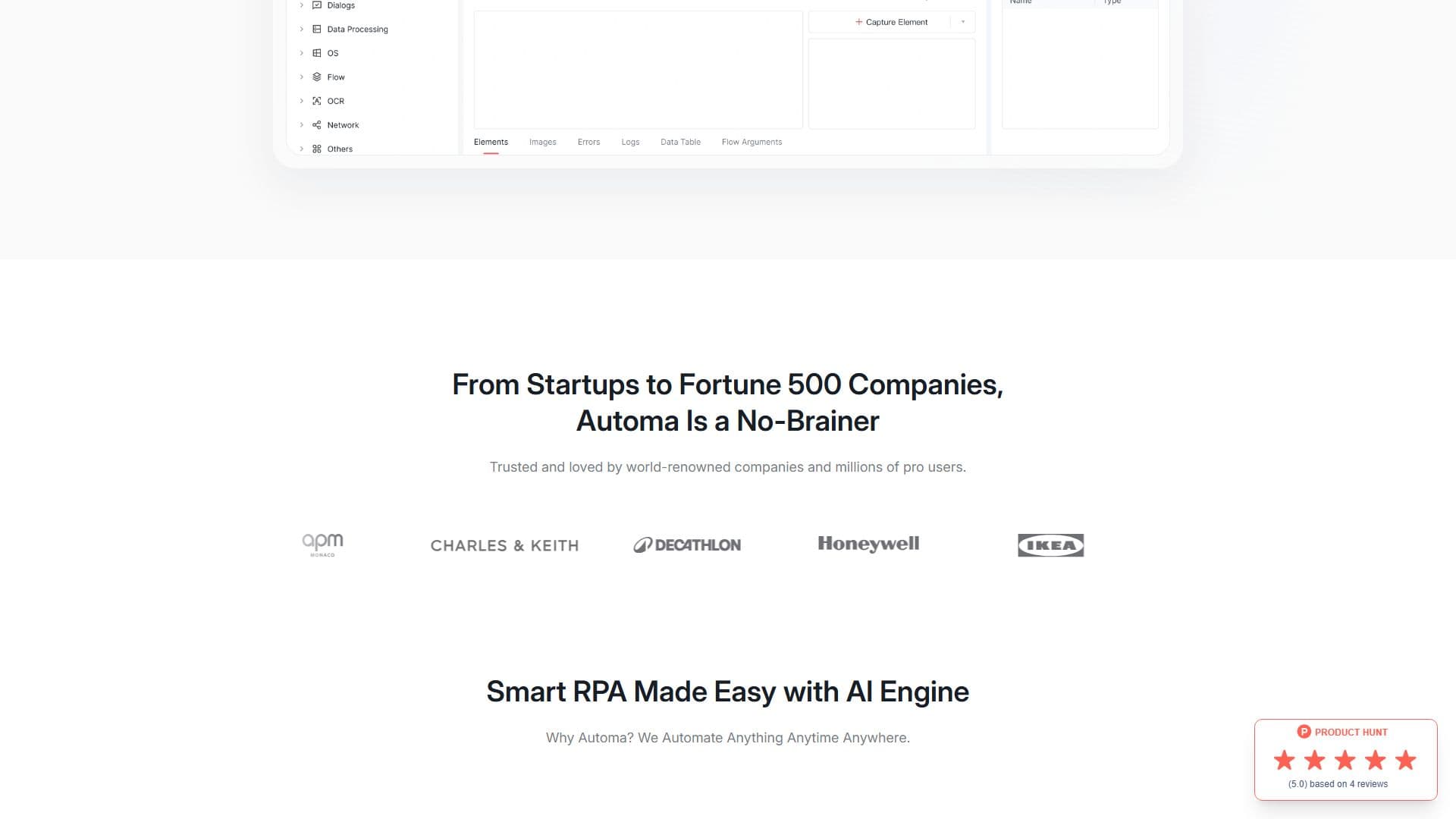The height and width of the screenshot is (819, 1456).
Task: Click the Data Processing tree label
Action: pyautogui.click(x=357, y=30)
